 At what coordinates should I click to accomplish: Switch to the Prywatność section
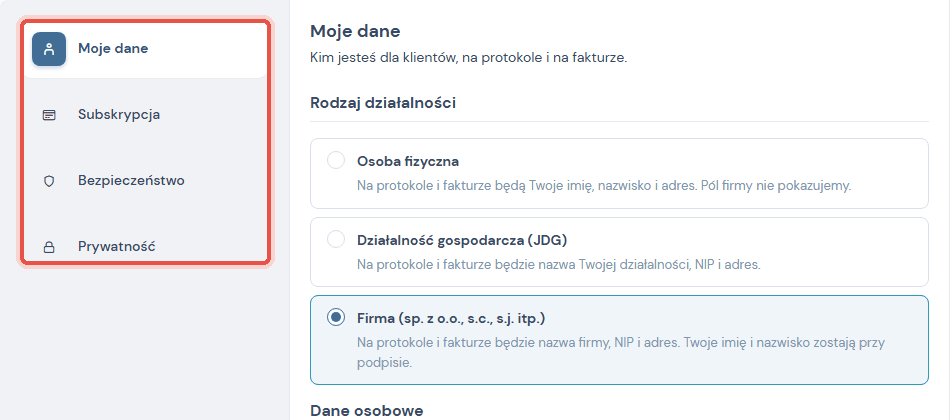[x=145, y=247]
